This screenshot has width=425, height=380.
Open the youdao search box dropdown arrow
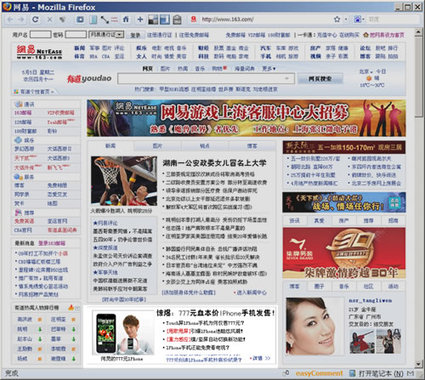pyautogui.click(x=287, y=79)
